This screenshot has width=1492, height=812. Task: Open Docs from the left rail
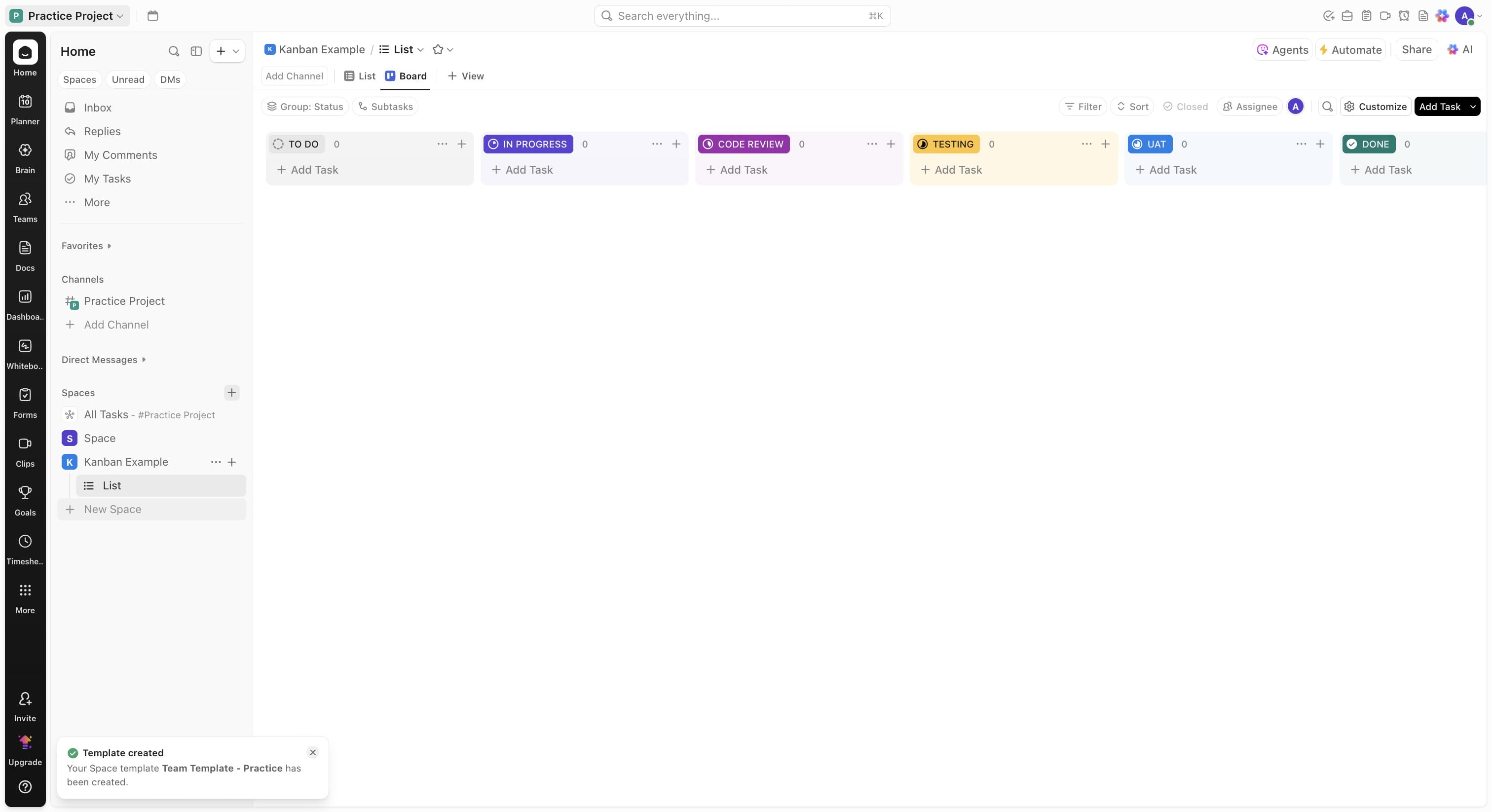click(25, 256)
